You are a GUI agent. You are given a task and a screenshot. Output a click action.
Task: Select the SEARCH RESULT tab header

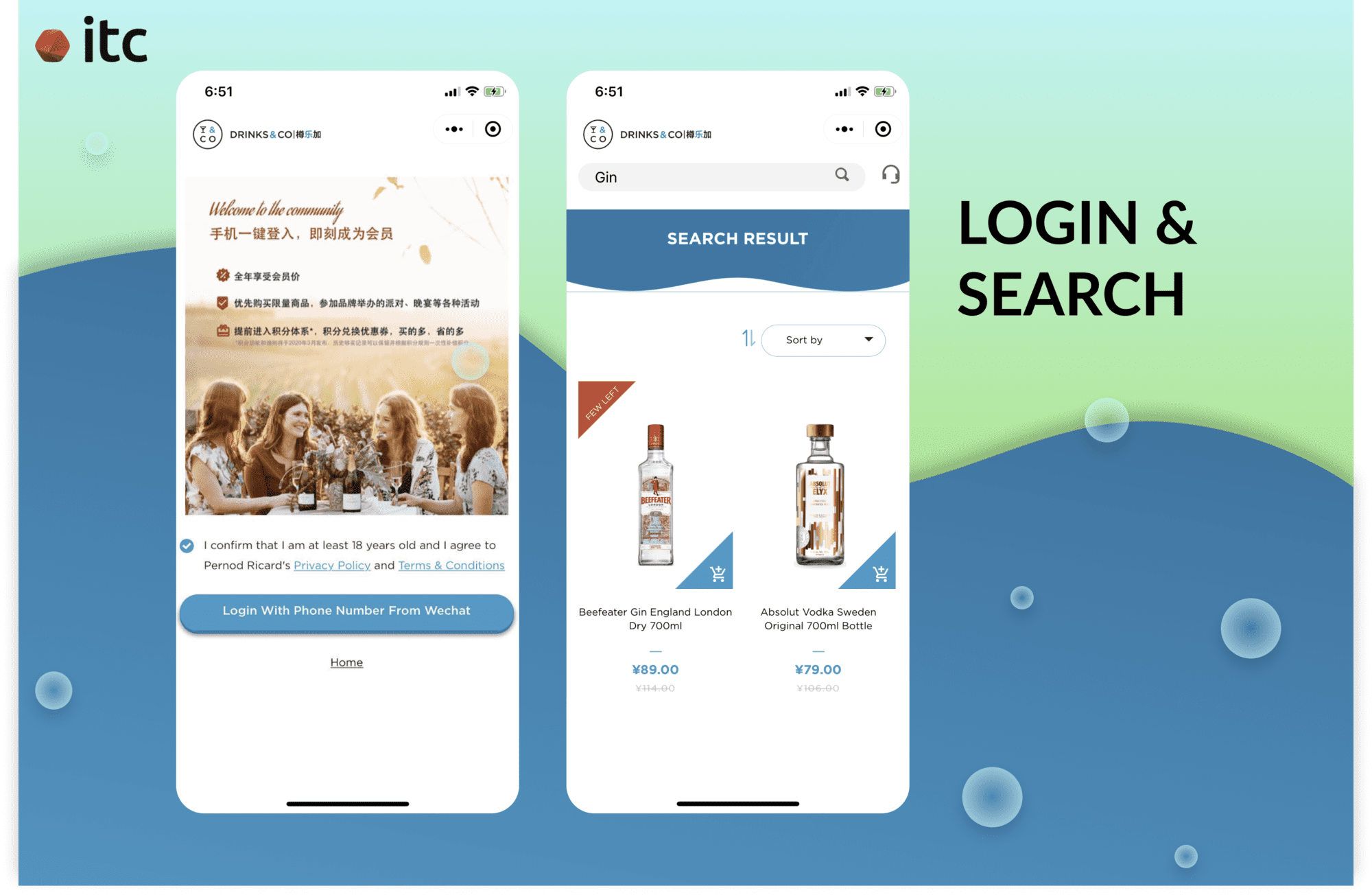pyautogui.click(x=736, y=238)
